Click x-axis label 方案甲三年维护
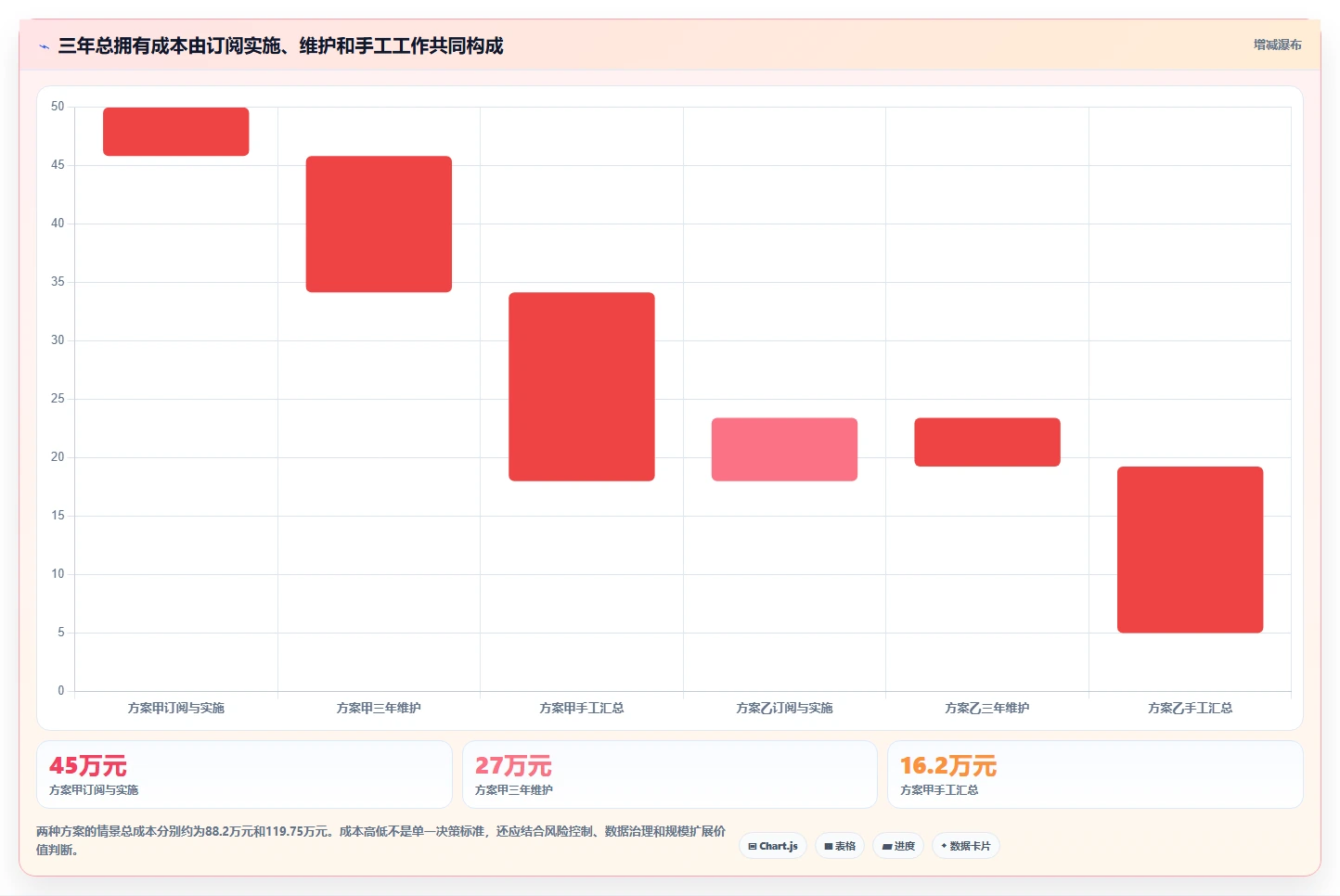The height and width of the screenshot is (896, 1340). 379,708
